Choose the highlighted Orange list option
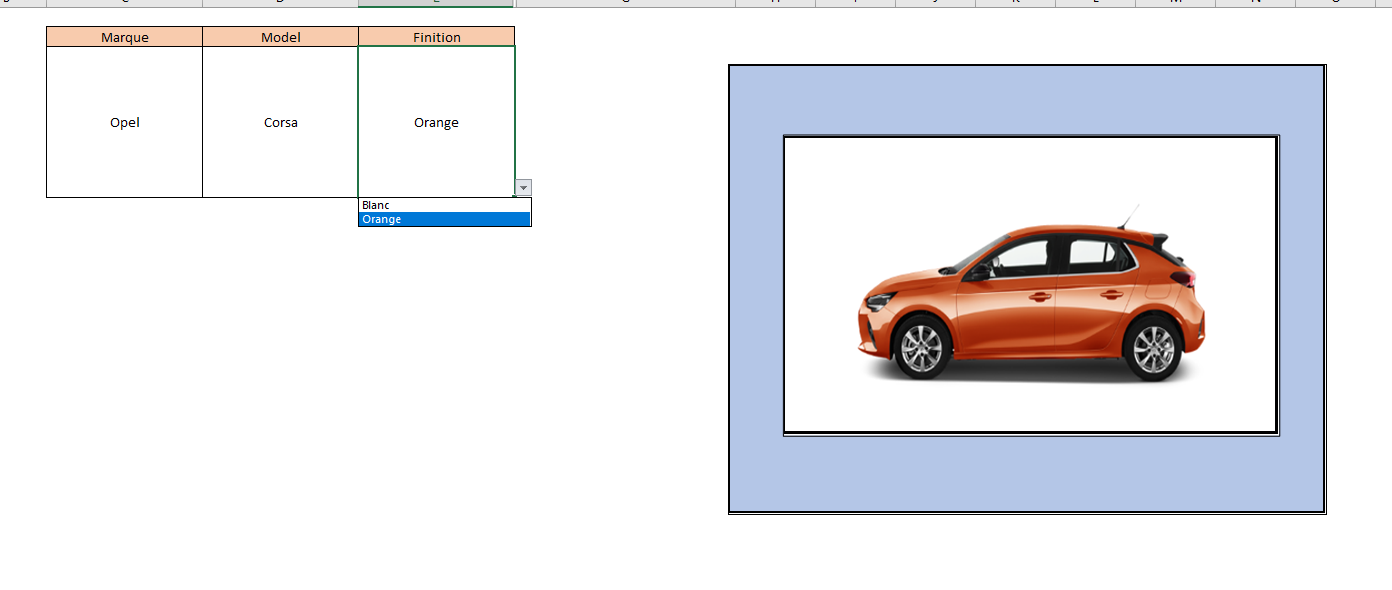 (445, 219)
